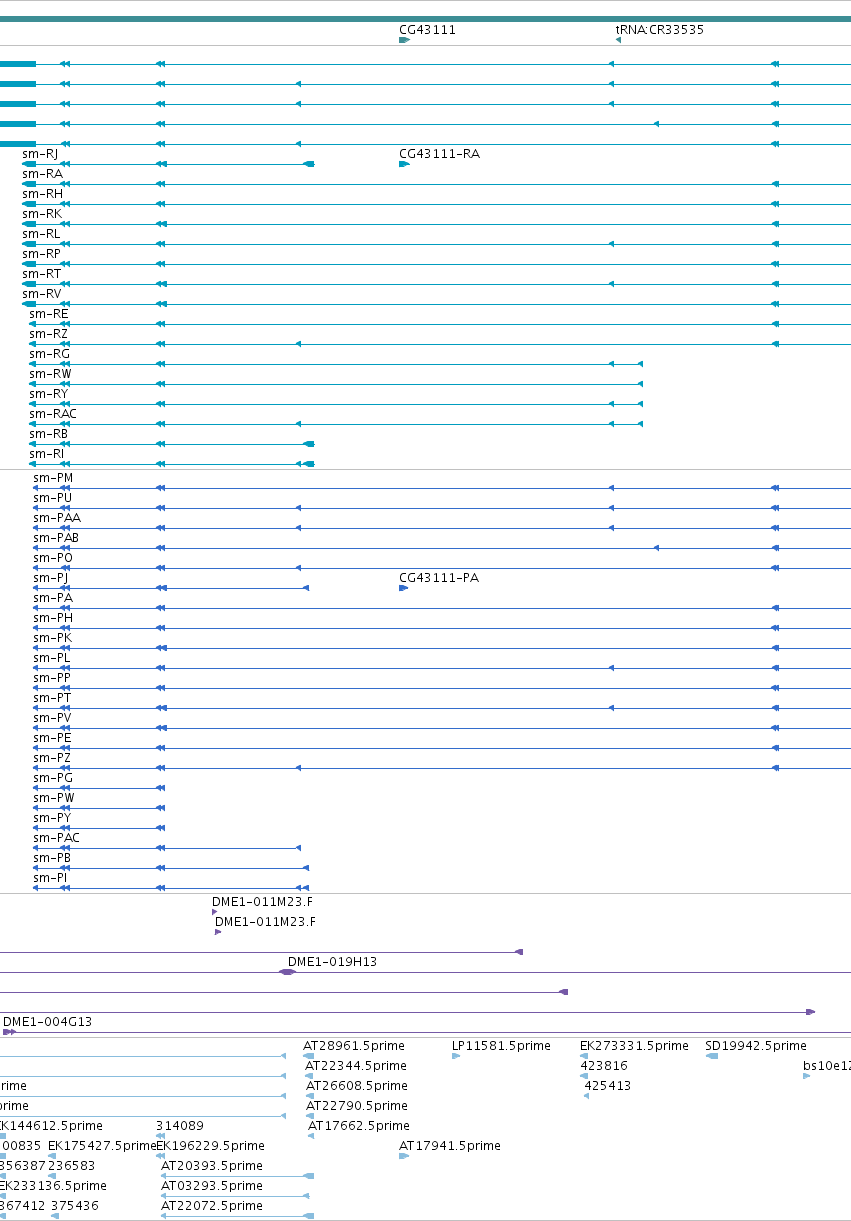Click the sm-RB transcript label
Image resolution: width=851 pixels, height=1221 pixels.
pyautogui.click(x=49, y=434)
